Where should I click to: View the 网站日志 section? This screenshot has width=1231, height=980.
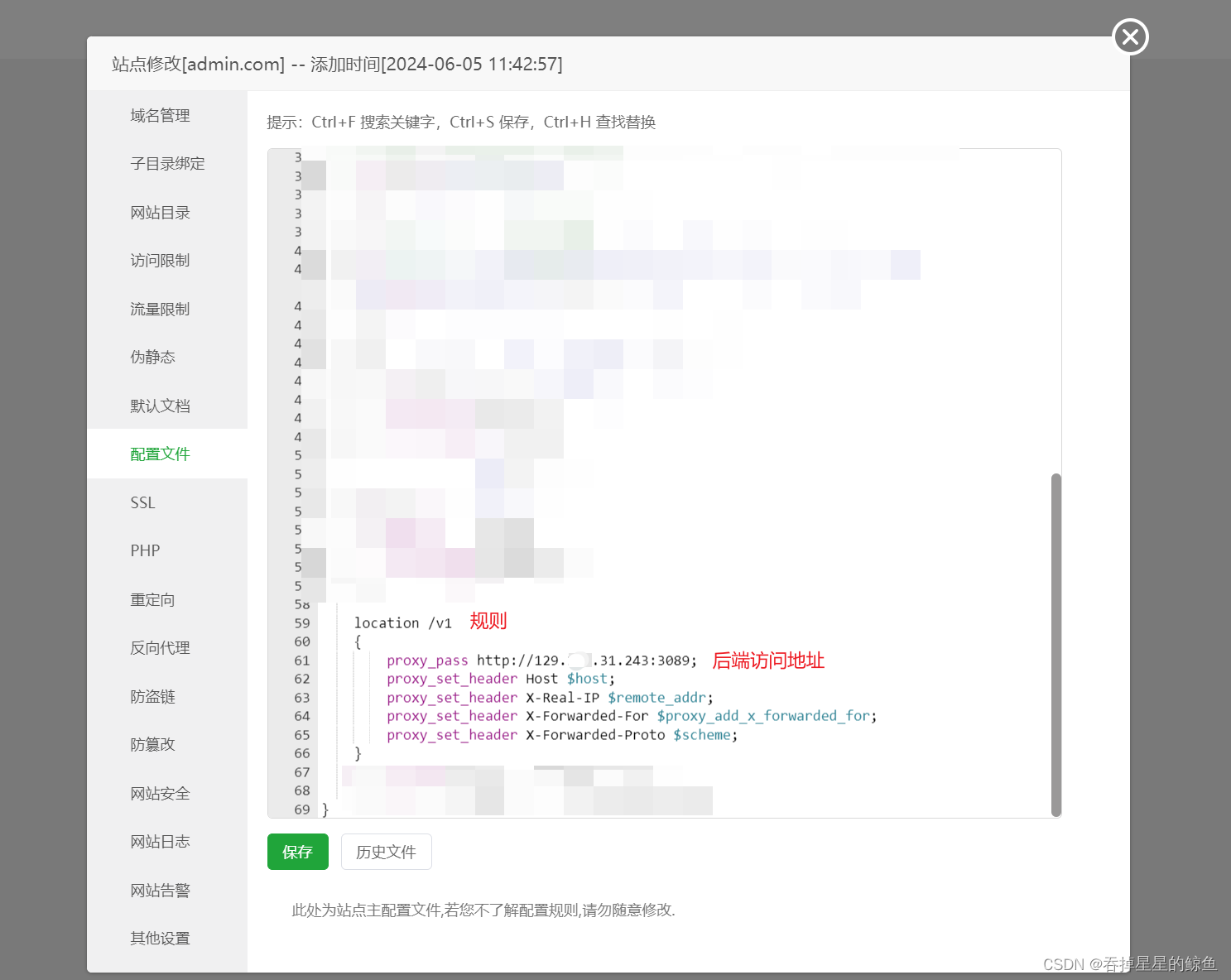(160, 841)
